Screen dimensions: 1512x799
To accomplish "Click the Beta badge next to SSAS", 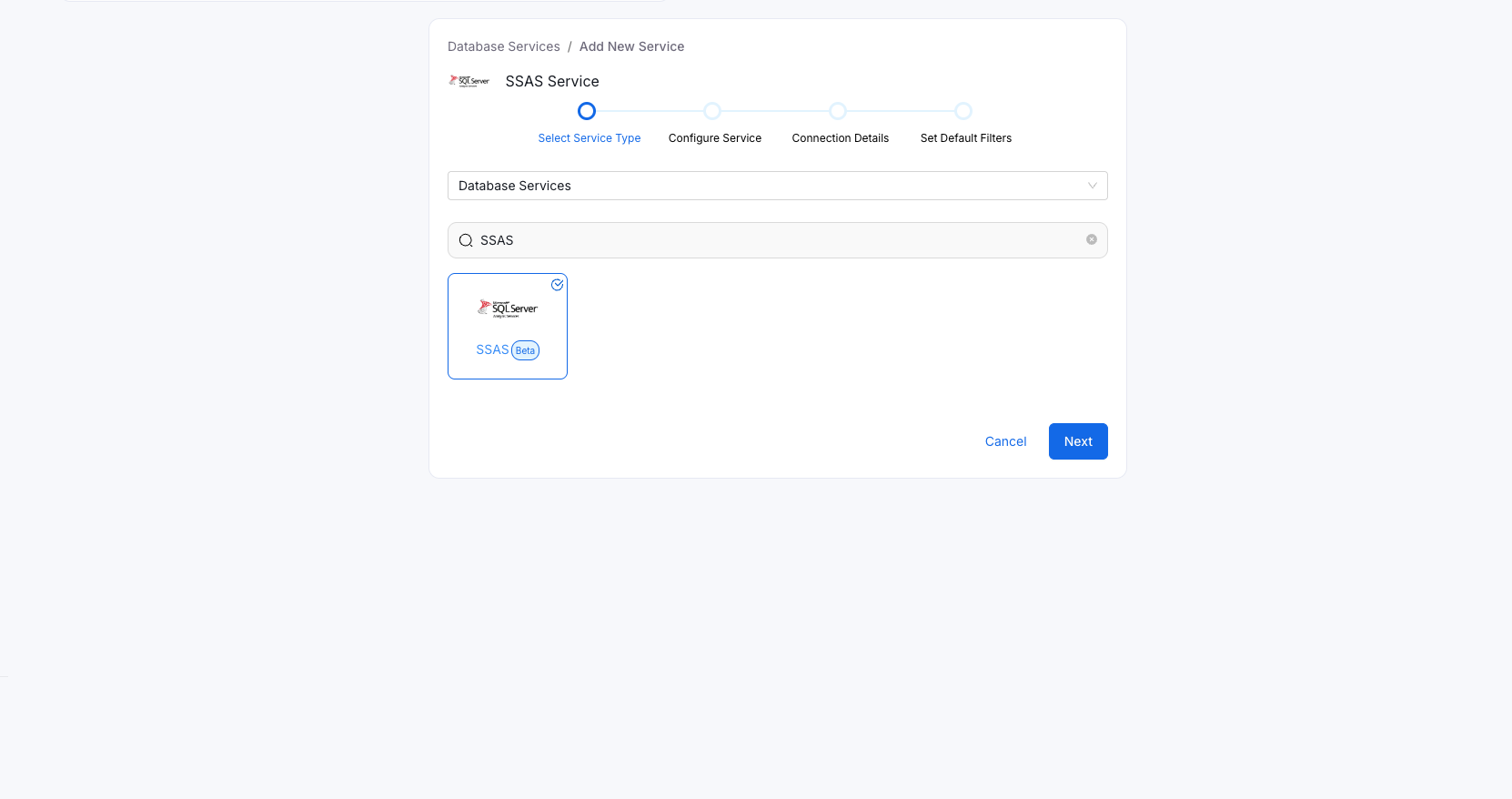I will pyautogui.click(x=525, y=349).
